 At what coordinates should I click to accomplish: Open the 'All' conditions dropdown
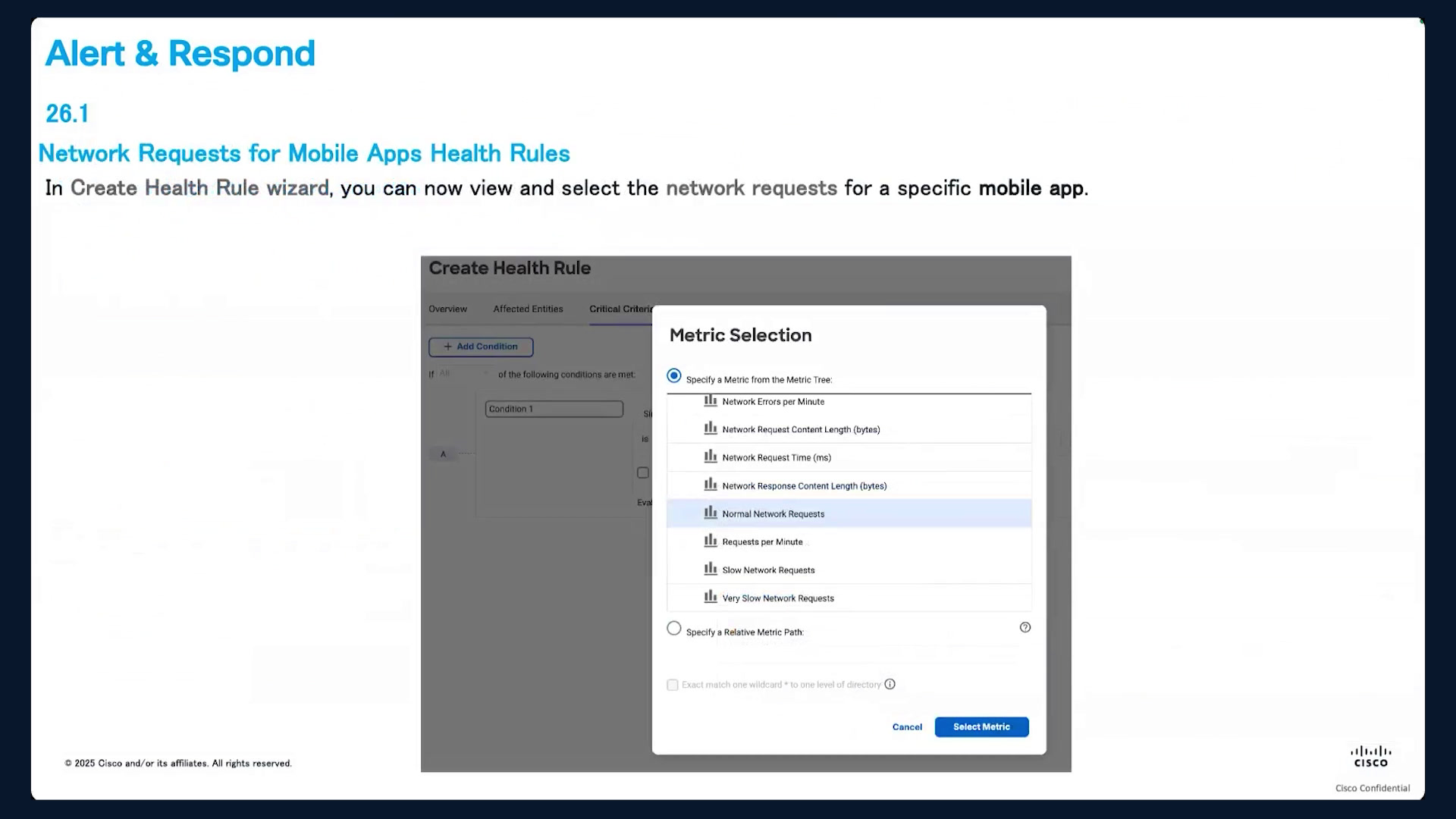point(464,373)
